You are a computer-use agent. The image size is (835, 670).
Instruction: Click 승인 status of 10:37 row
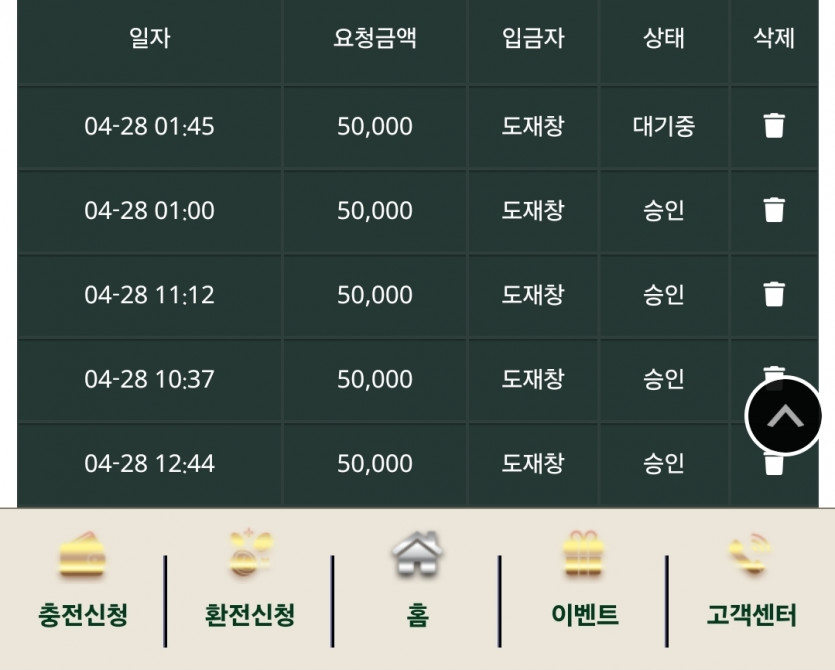[664, 379]
